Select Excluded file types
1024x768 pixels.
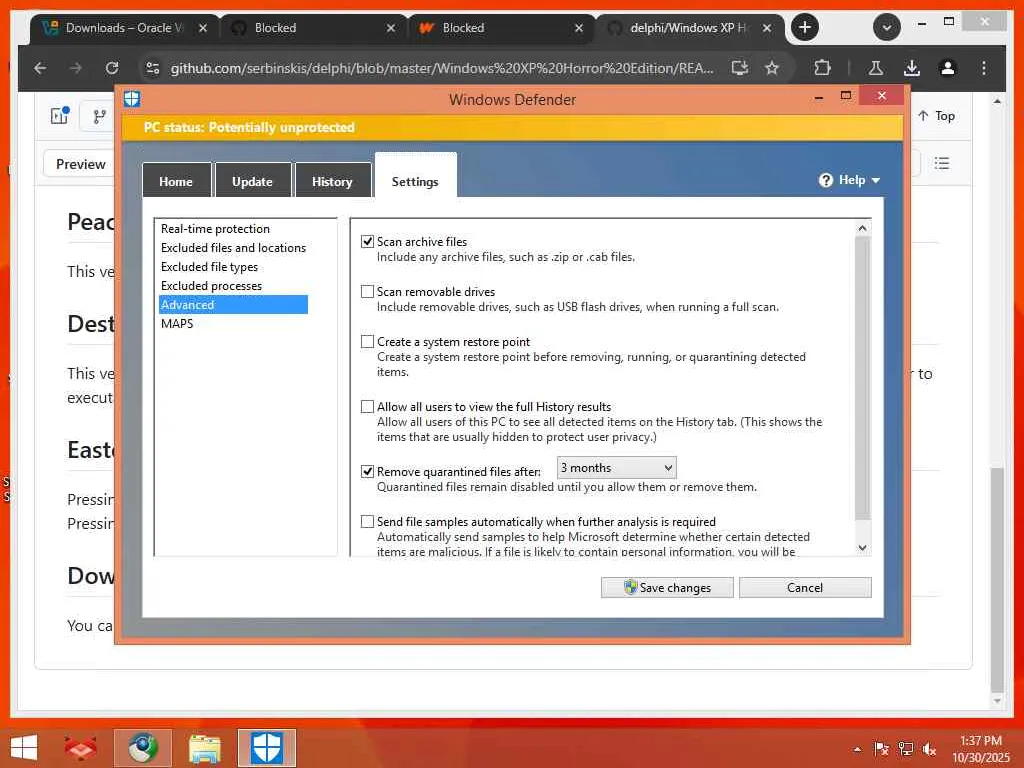pos(209,266)
